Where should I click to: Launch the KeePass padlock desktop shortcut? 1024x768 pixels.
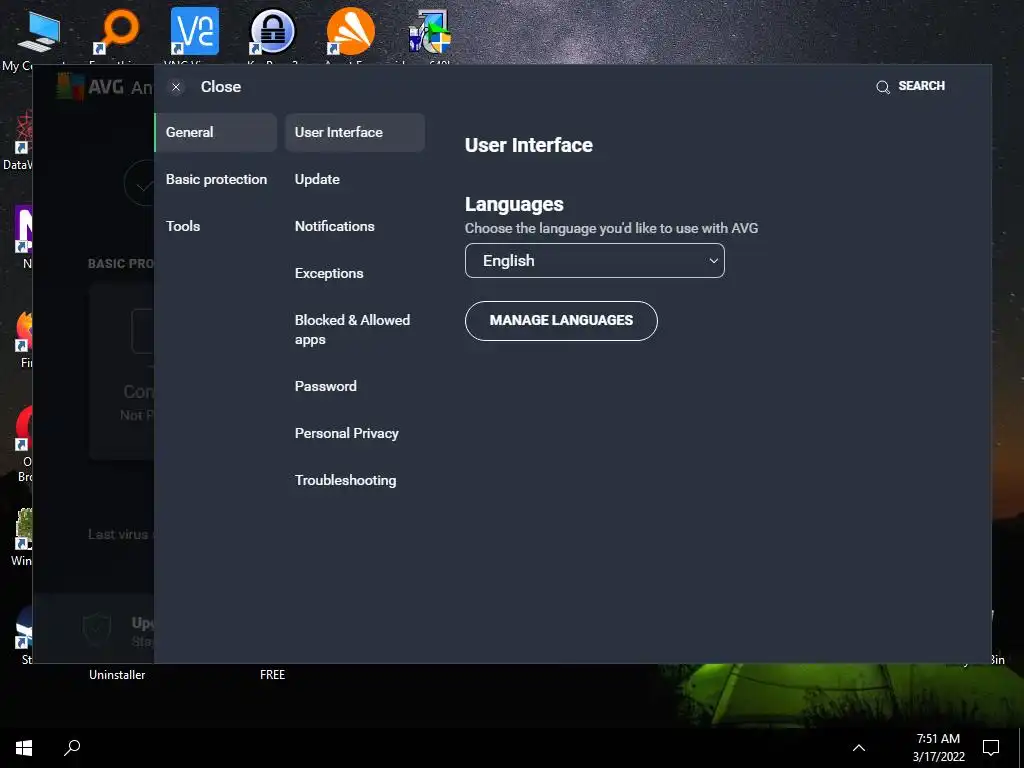pos(272,31)
